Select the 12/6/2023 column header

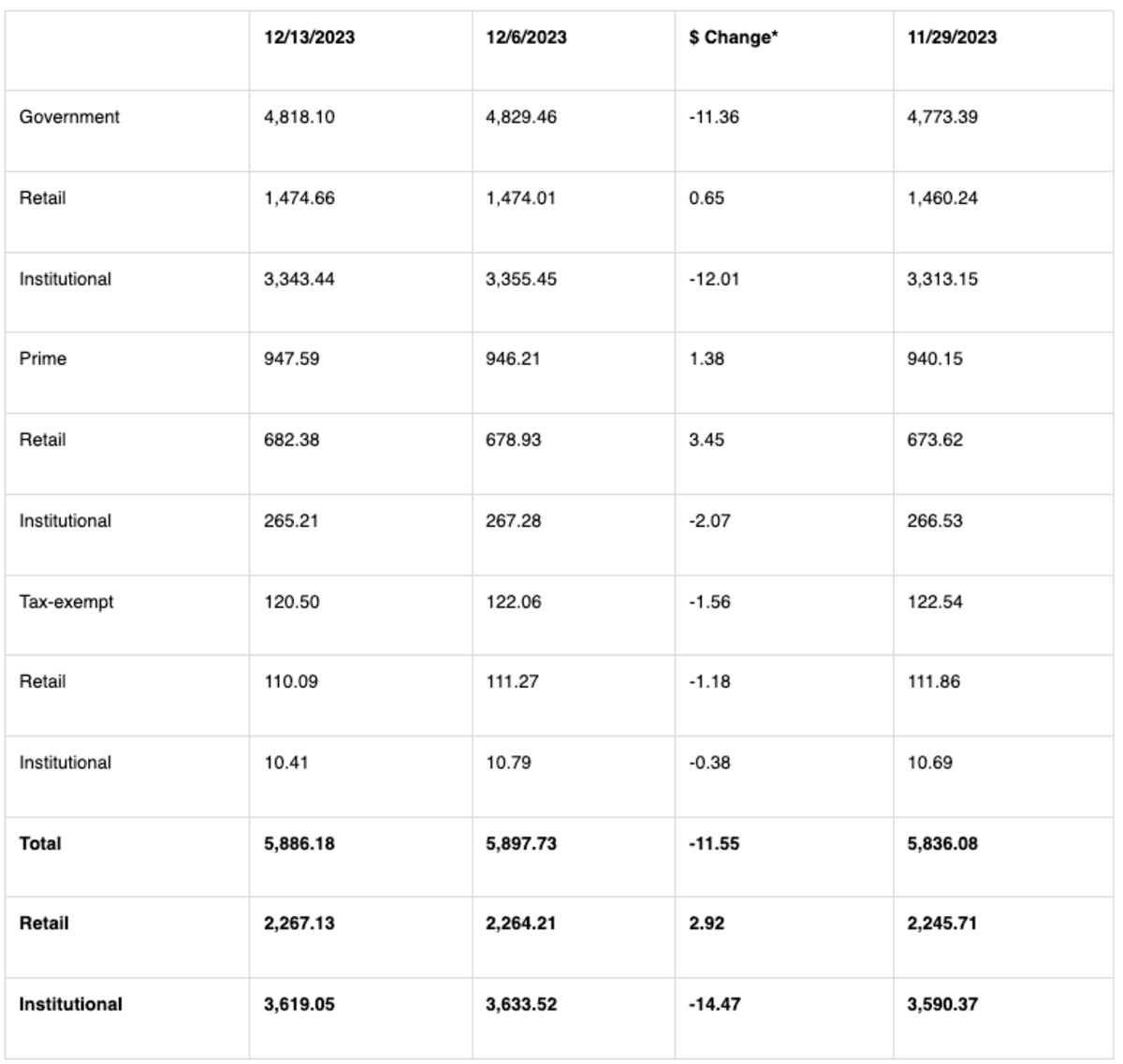(526, 37)
